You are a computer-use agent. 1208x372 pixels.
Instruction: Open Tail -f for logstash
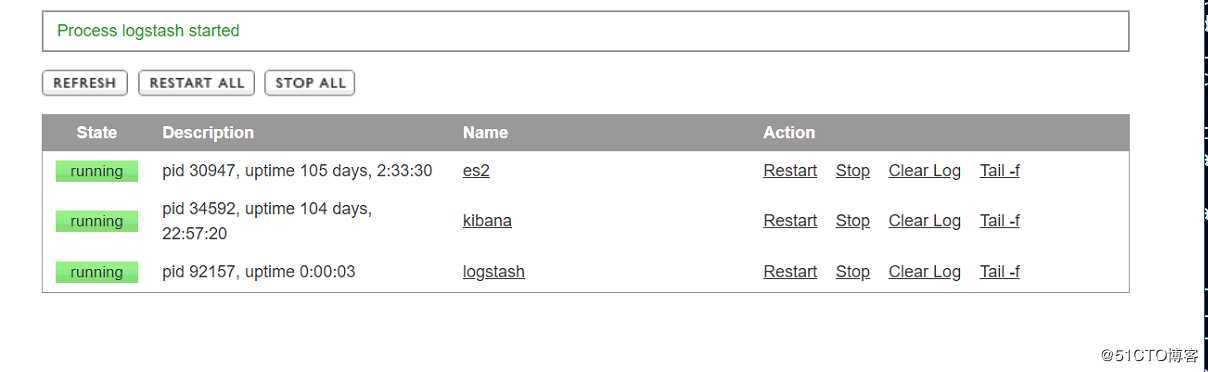pos(1000,272)
